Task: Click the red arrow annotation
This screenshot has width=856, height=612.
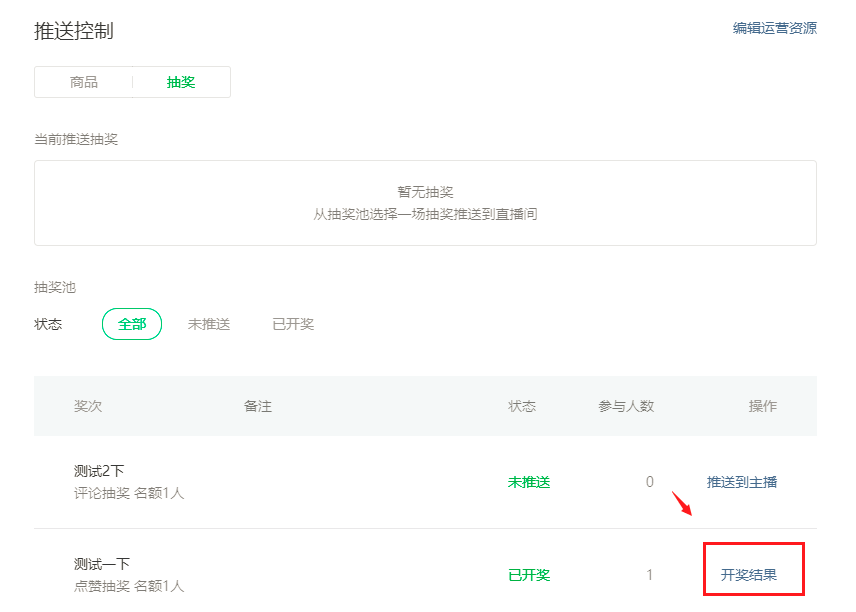Action: coord(681,502)
